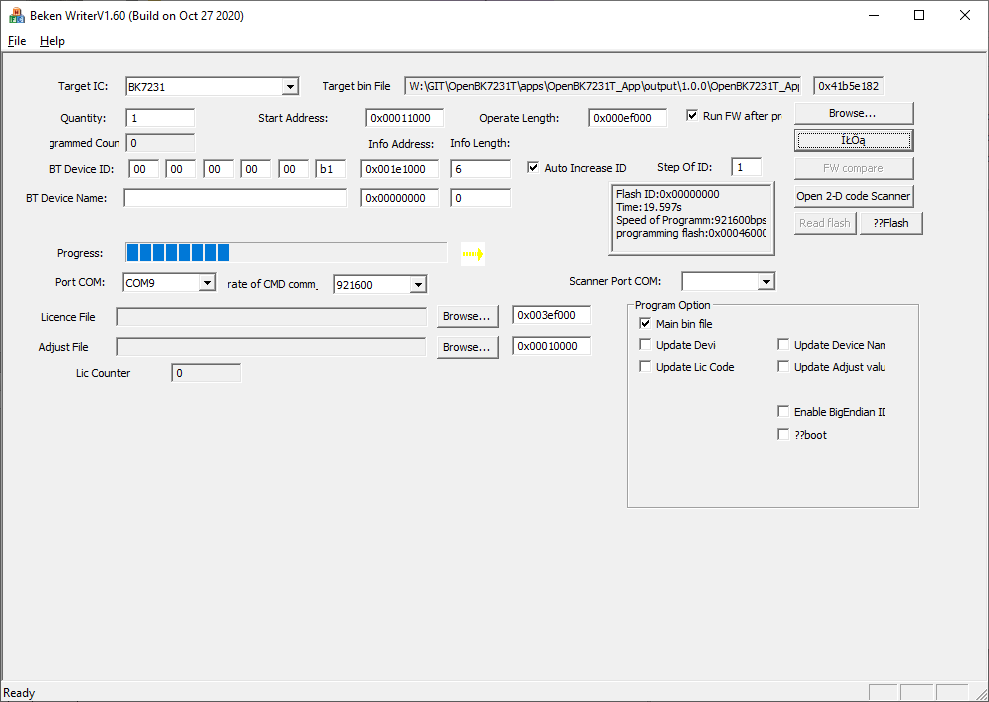989x702 pixels.
Task: Click Open 2-D code Scanner button
Action: click(853, 196)
